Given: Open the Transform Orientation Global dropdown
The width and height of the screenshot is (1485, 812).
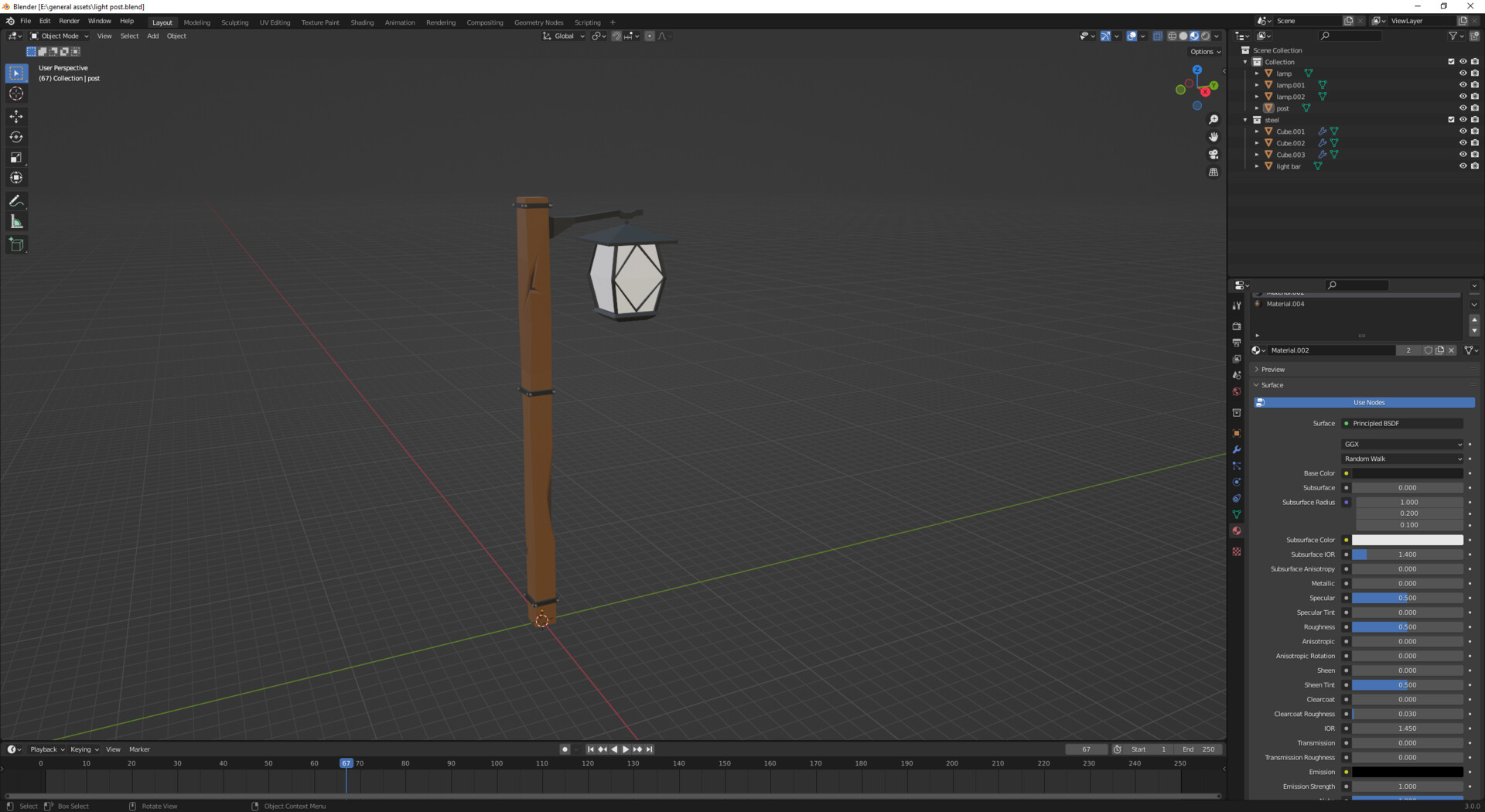Looking at the screenshot, I should 563,36.
